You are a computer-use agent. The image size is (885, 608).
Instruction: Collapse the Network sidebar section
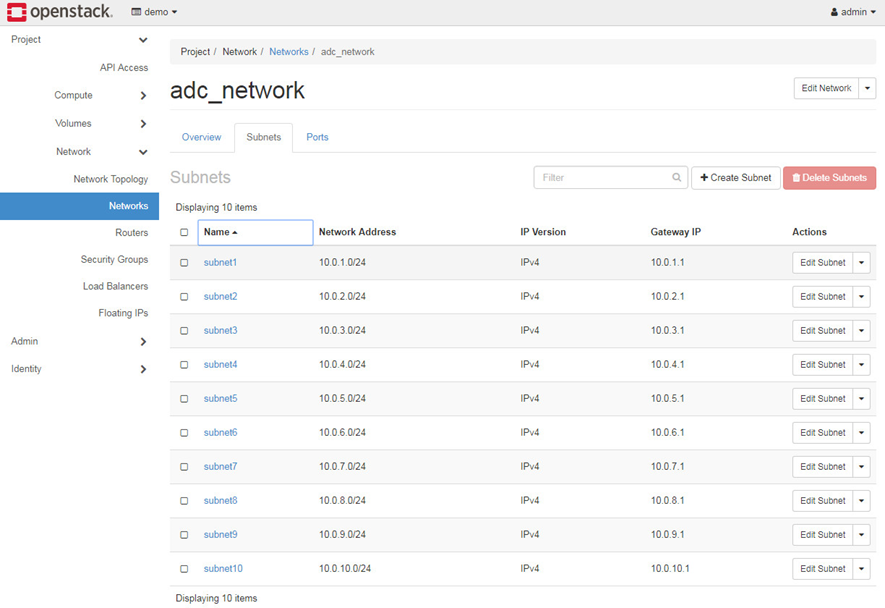point(143,152)
